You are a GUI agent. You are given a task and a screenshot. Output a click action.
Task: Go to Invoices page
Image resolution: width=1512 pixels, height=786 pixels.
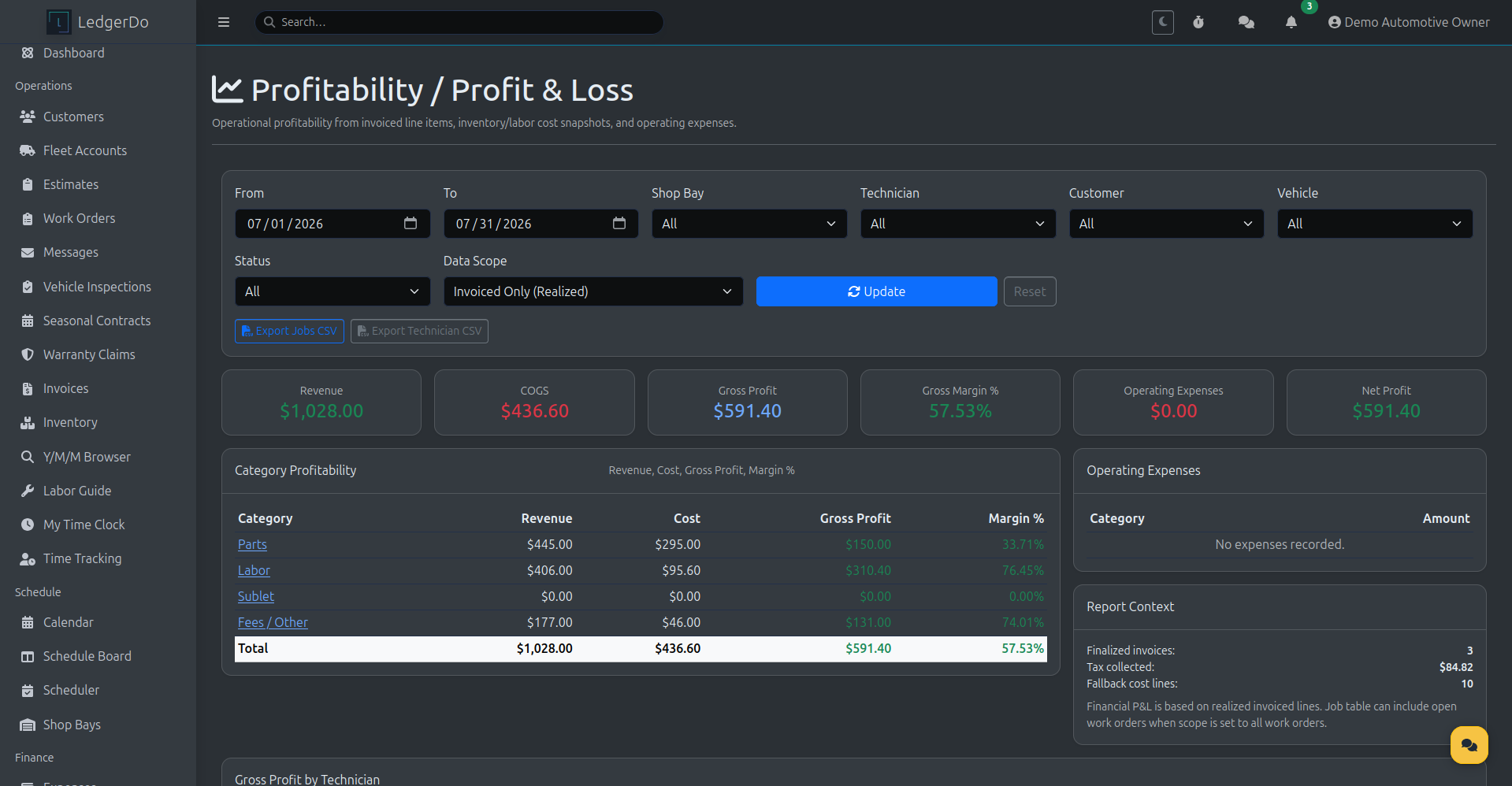click(65, 388)
